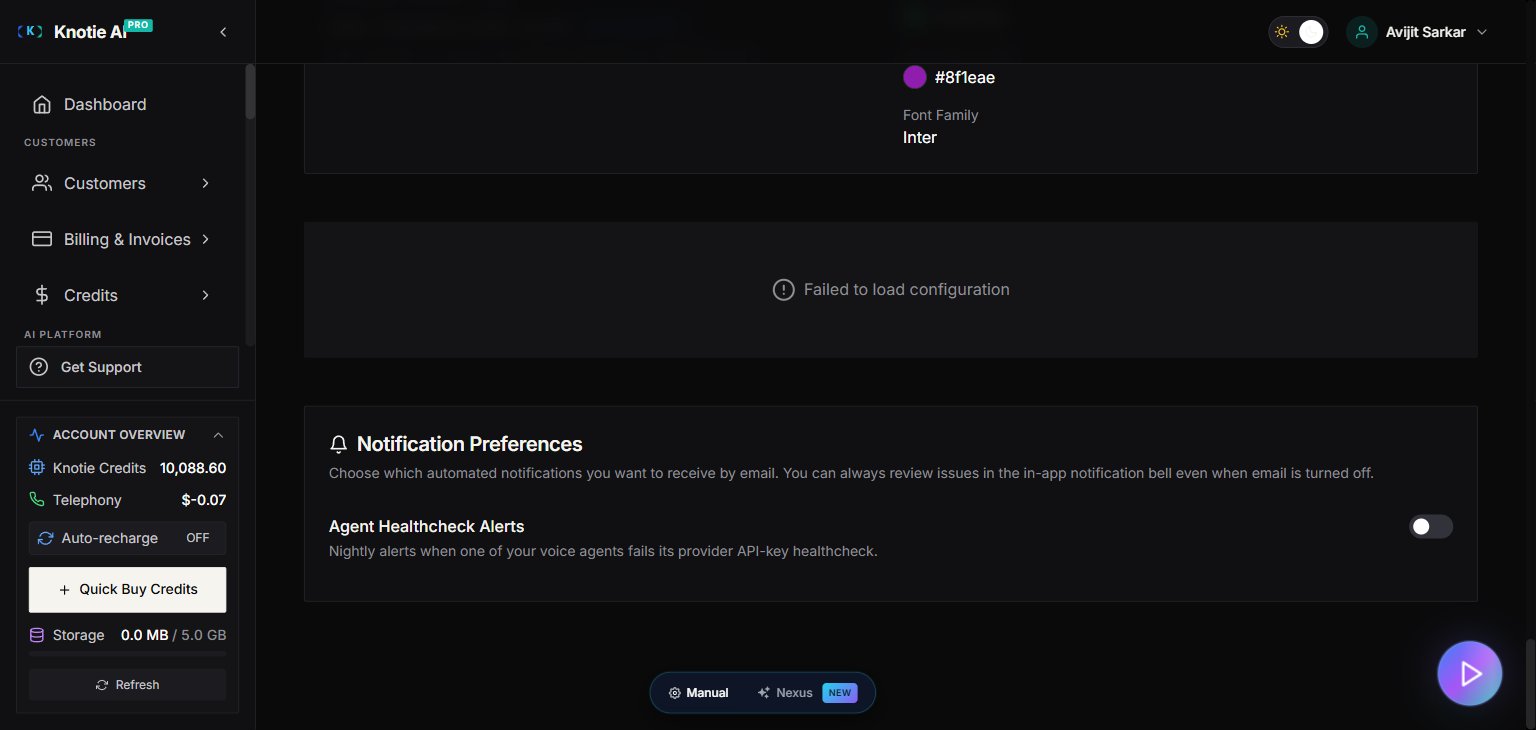Click the Get Support question mark icon
1536x730 pixels.
point(39,367)
